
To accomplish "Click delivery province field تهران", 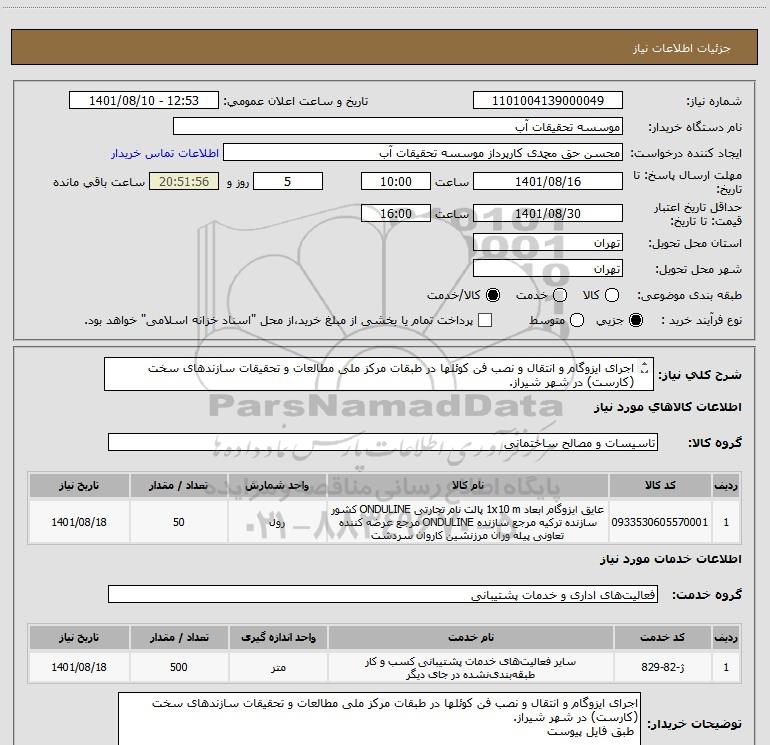I will (548, 242).
